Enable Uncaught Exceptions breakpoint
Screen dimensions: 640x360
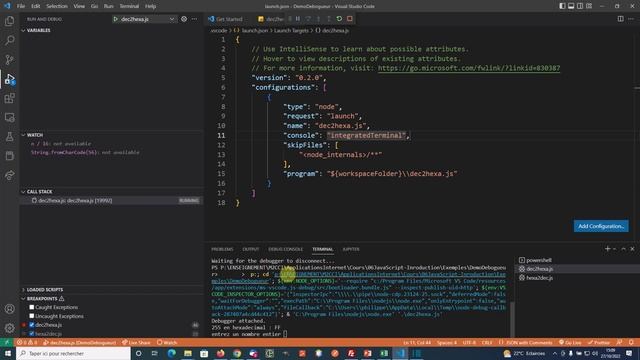click(x=31, y=316)
